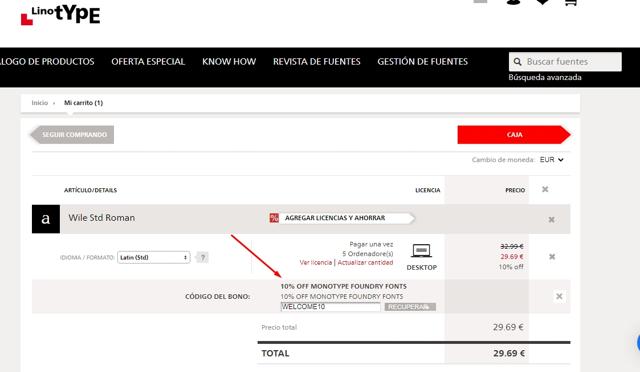Click the red discounted 29.69 € price

(x=512, y=256)
